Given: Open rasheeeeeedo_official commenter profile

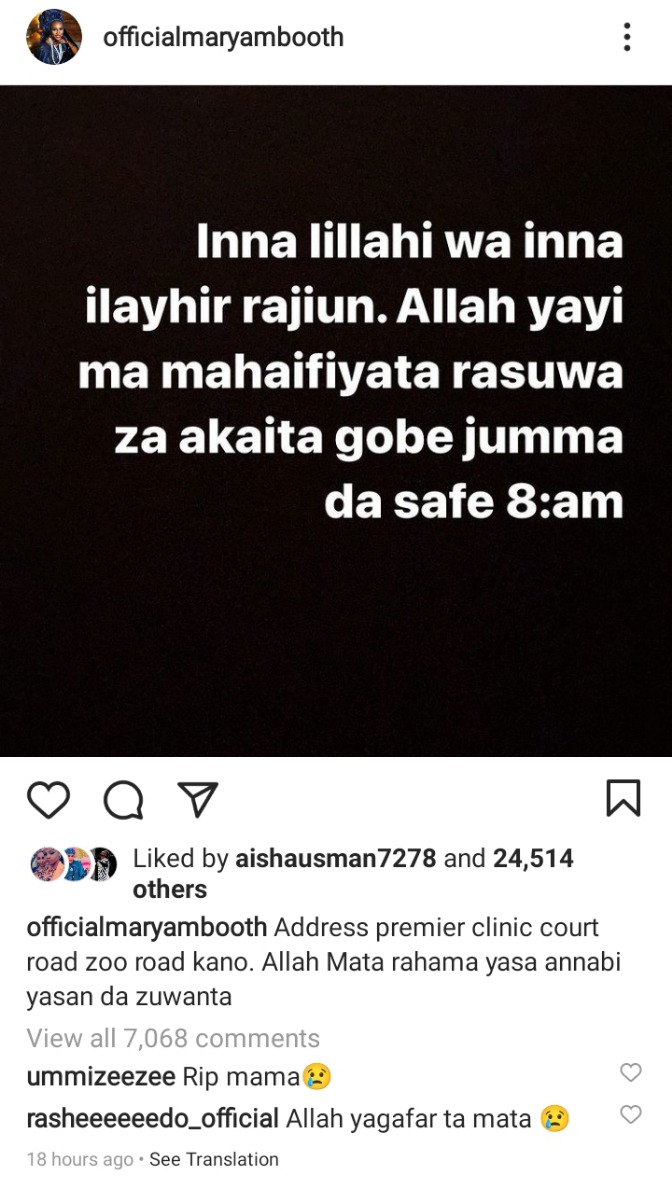Looking at the screenshot, I should (x=152, y=1119).
